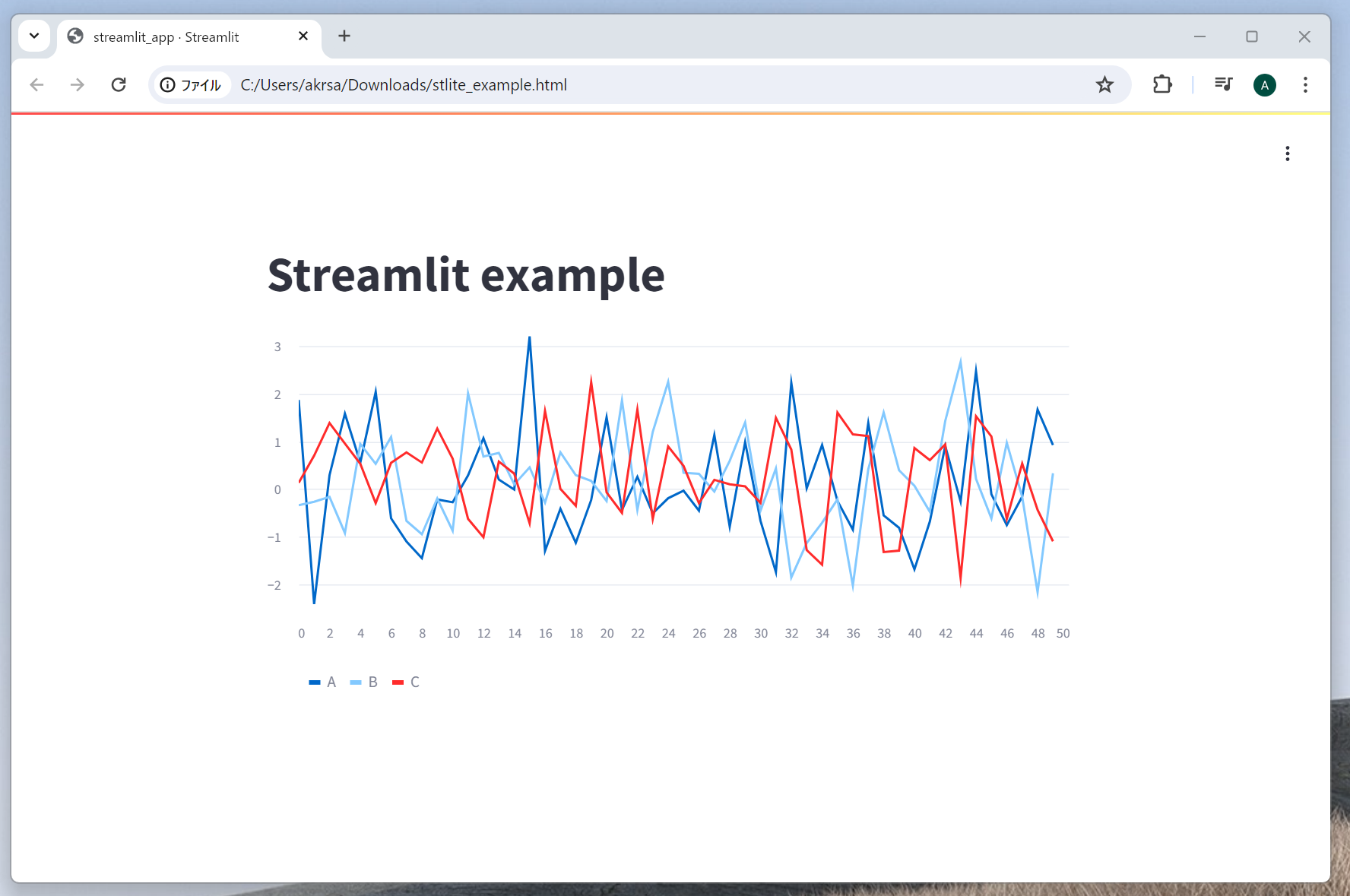
Task: Open the Streamlit app options menu
Action: [1288, 153]
